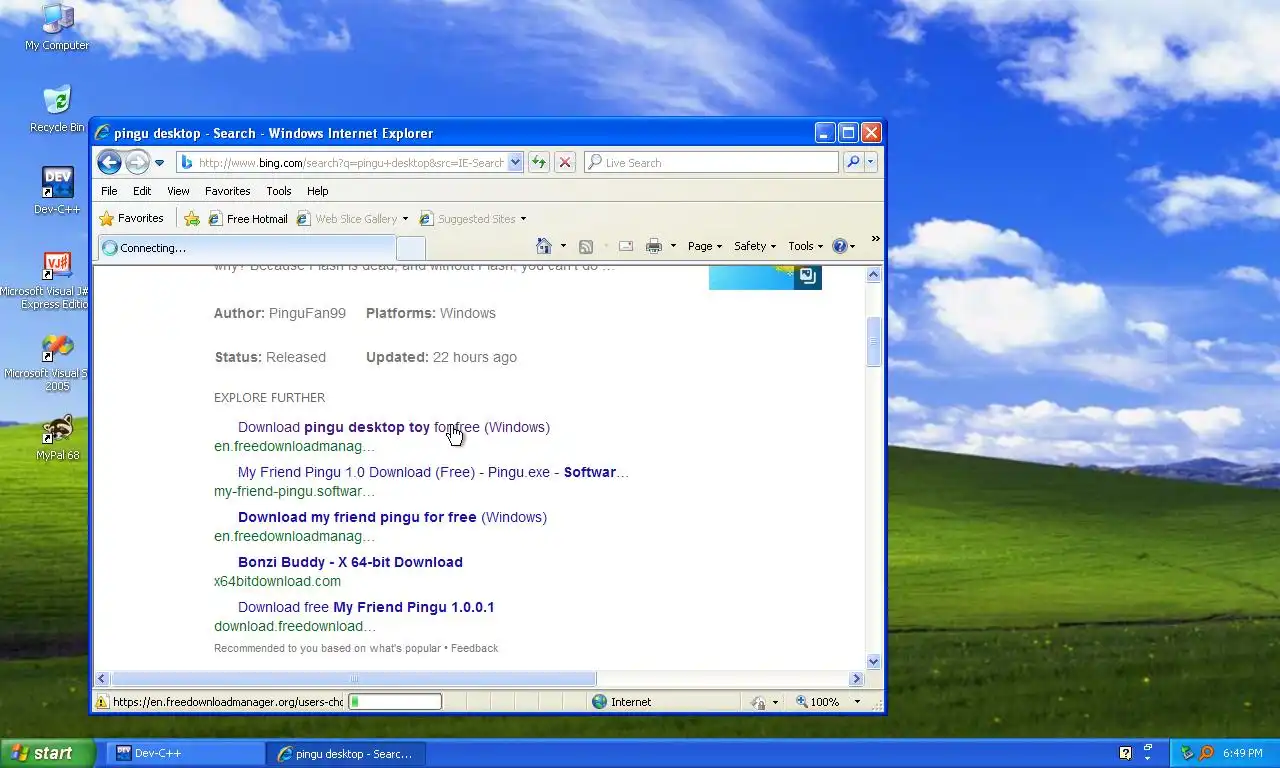
Task: Click the EXPLORE FURTHER heading
Action: click(269, 398)
